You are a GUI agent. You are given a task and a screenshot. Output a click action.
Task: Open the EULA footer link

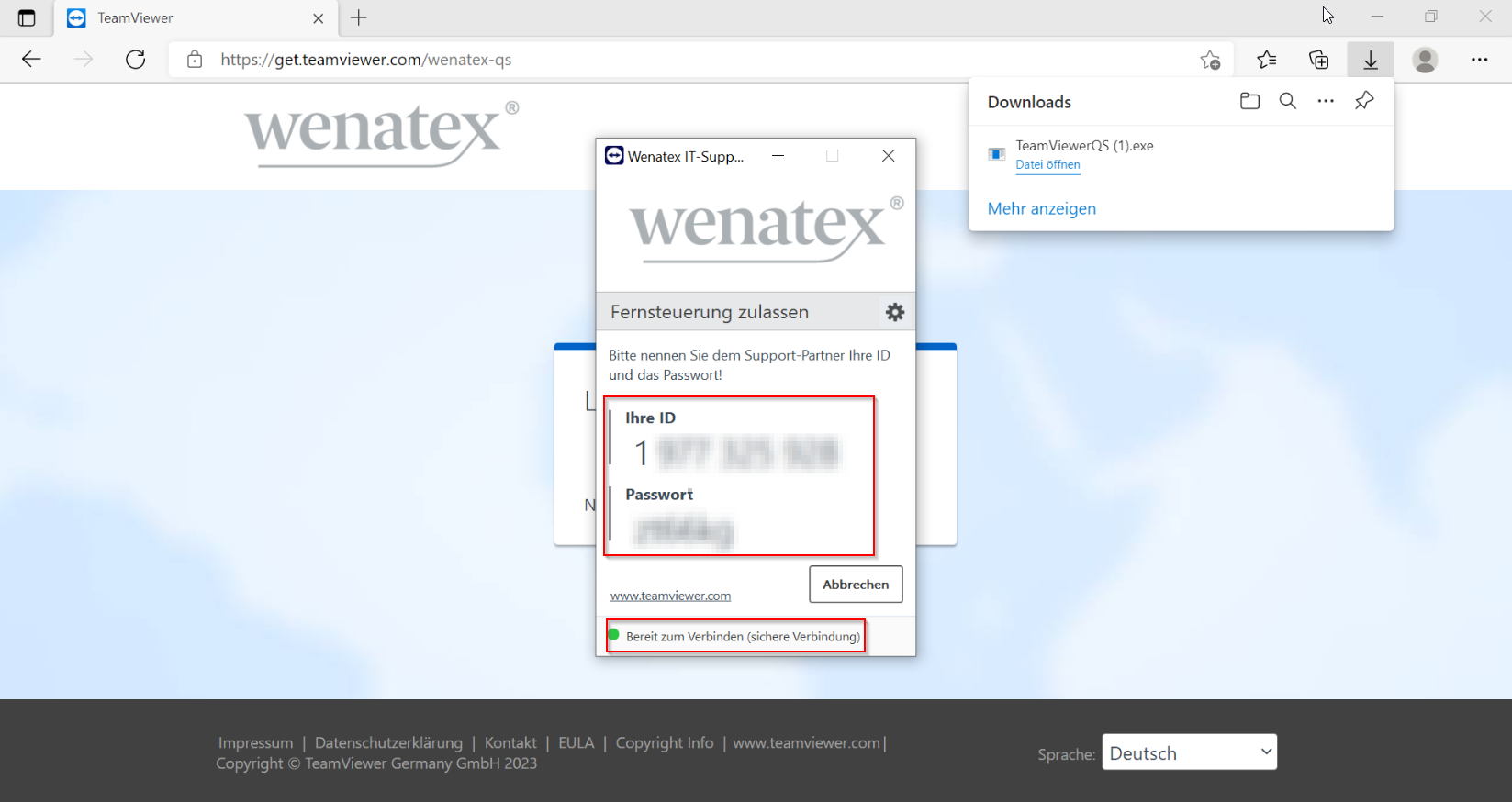577,742
